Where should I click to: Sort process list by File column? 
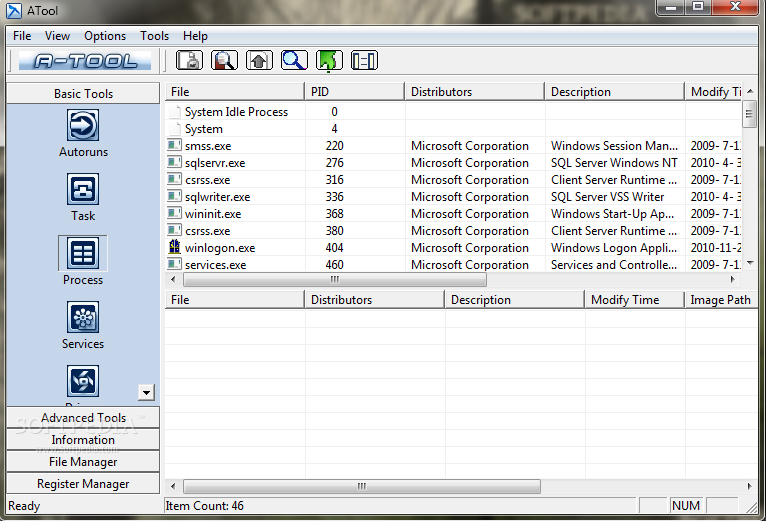pyautogui.click(x=234, y=92)
